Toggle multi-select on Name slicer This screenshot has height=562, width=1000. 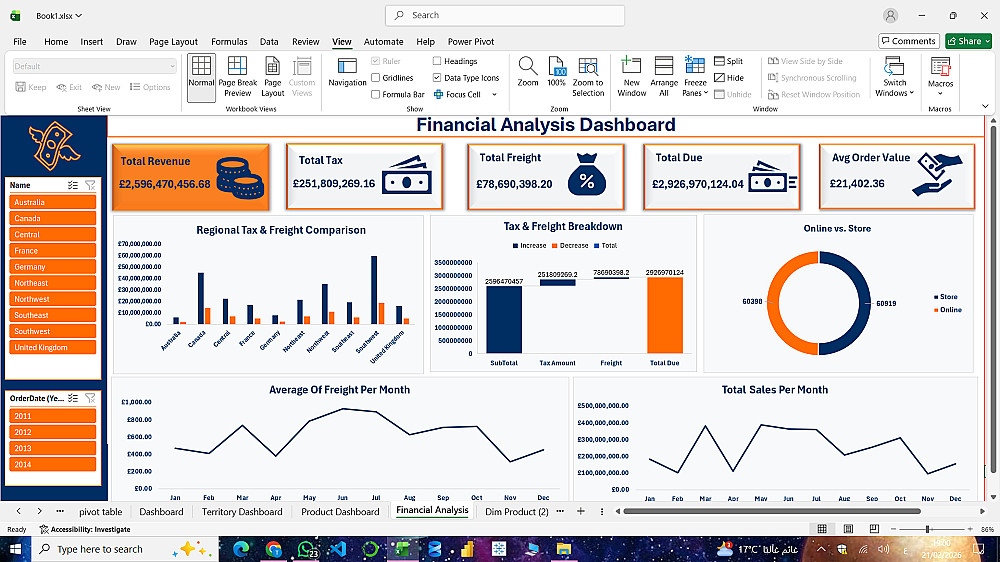pyautogui.click(x=73, y=185)
